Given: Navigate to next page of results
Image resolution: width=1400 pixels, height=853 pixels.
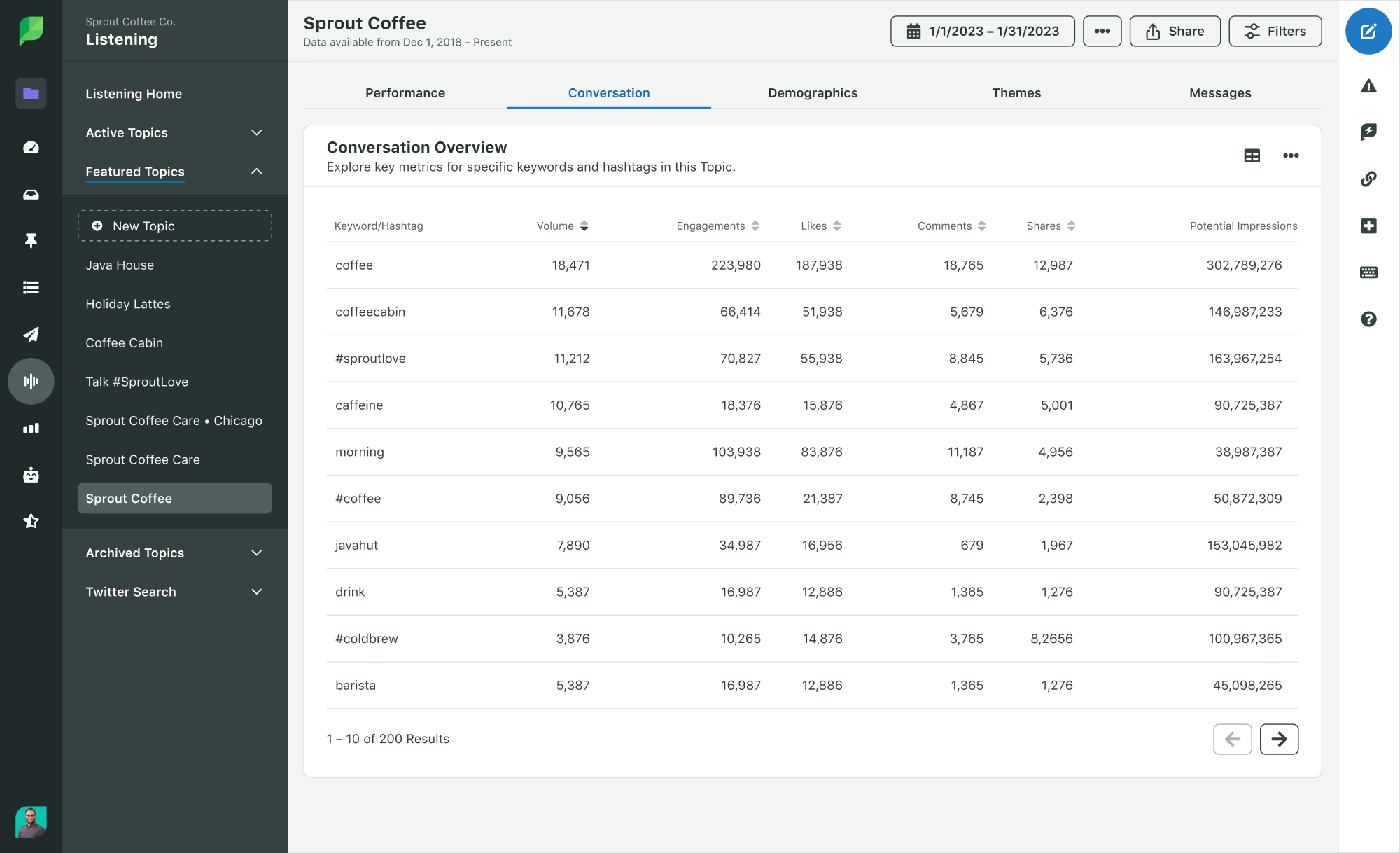Looking at the screenshot, I should [1279, 739].
